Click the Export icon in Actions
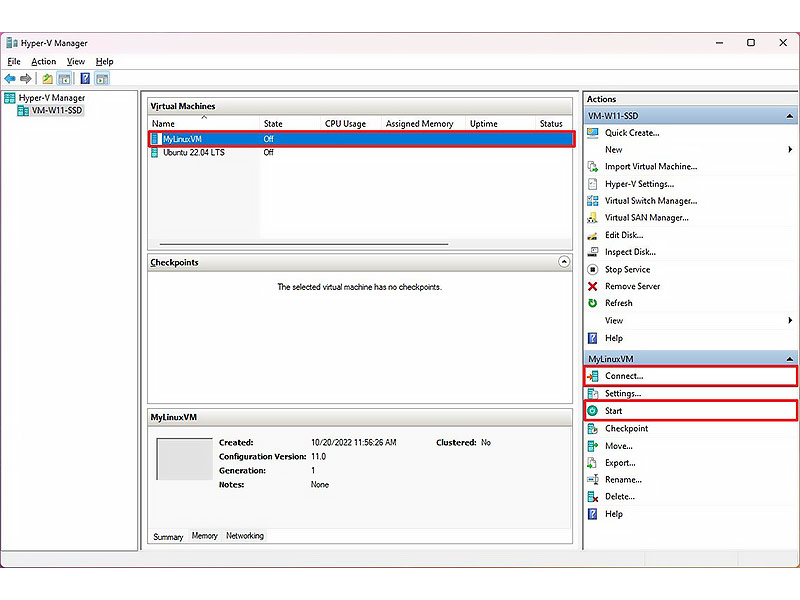The height and width of the screenshot is (600, 800). coord(592,463)
